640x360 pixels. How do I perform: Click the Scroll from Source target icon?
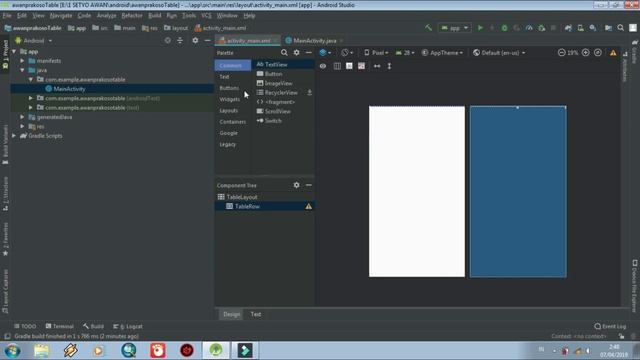[167, 40]
